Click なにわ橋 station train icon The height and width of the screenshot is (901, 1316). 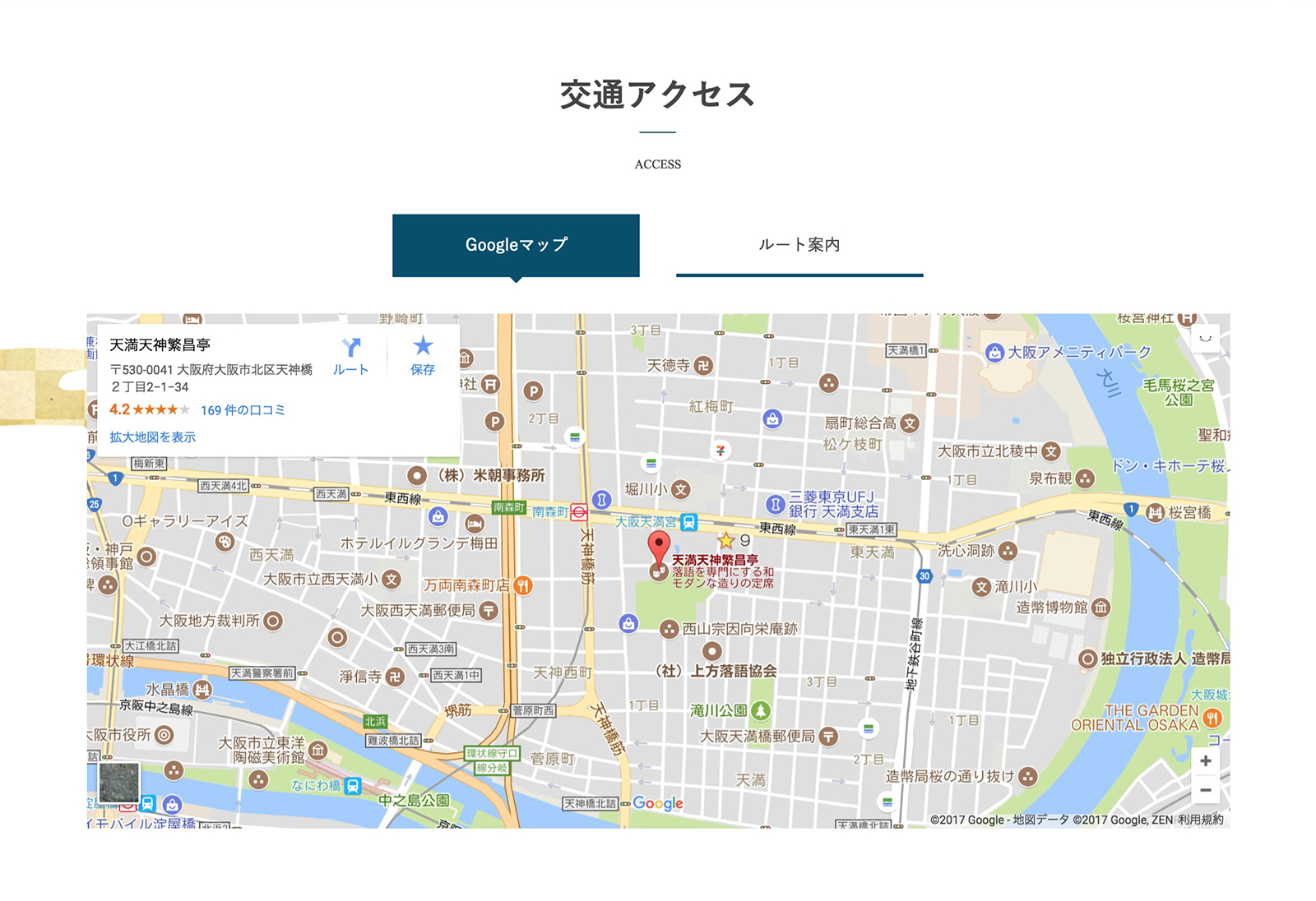pyautogui.click(x=353, y=786)
